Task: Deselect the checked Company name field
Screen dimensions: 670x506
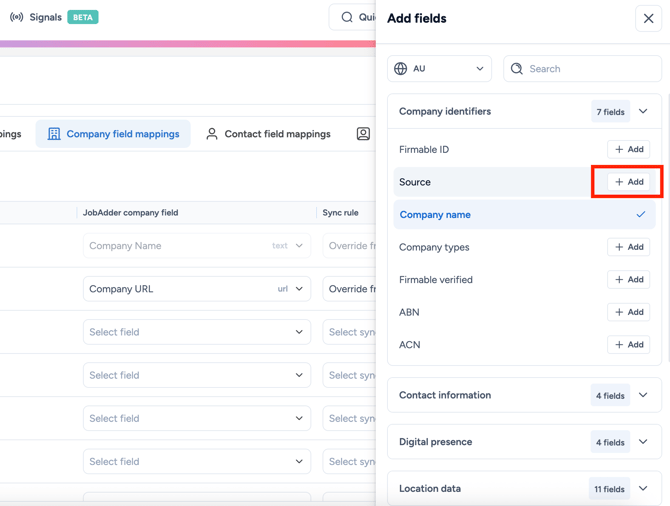Action: click(640, 215)
